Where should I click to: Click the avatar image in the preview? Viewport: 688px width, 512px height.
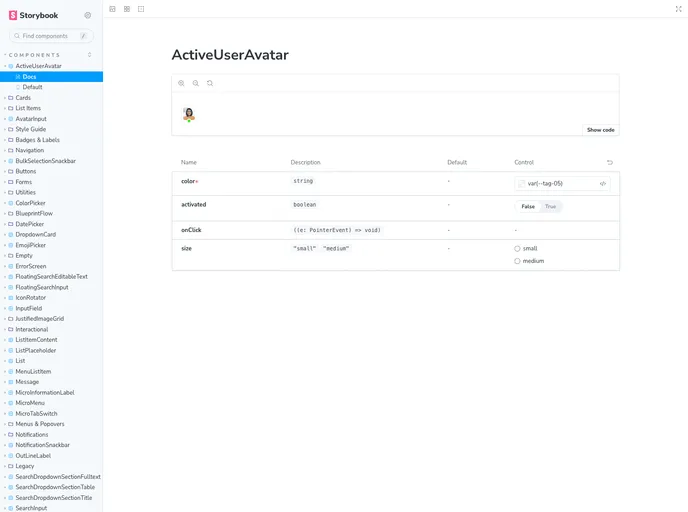pyautogui.click(x=188, y=114)
